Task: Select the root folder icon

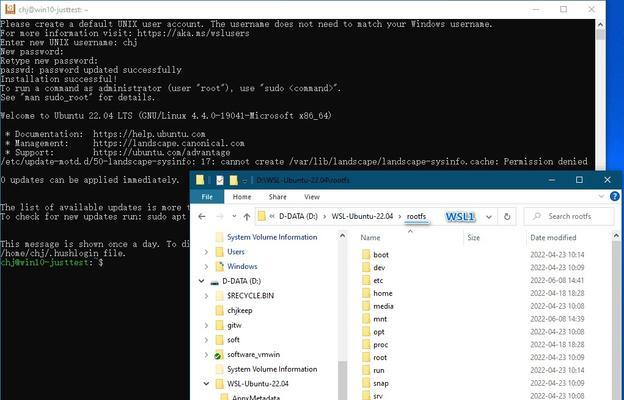Action: point(366,357)
